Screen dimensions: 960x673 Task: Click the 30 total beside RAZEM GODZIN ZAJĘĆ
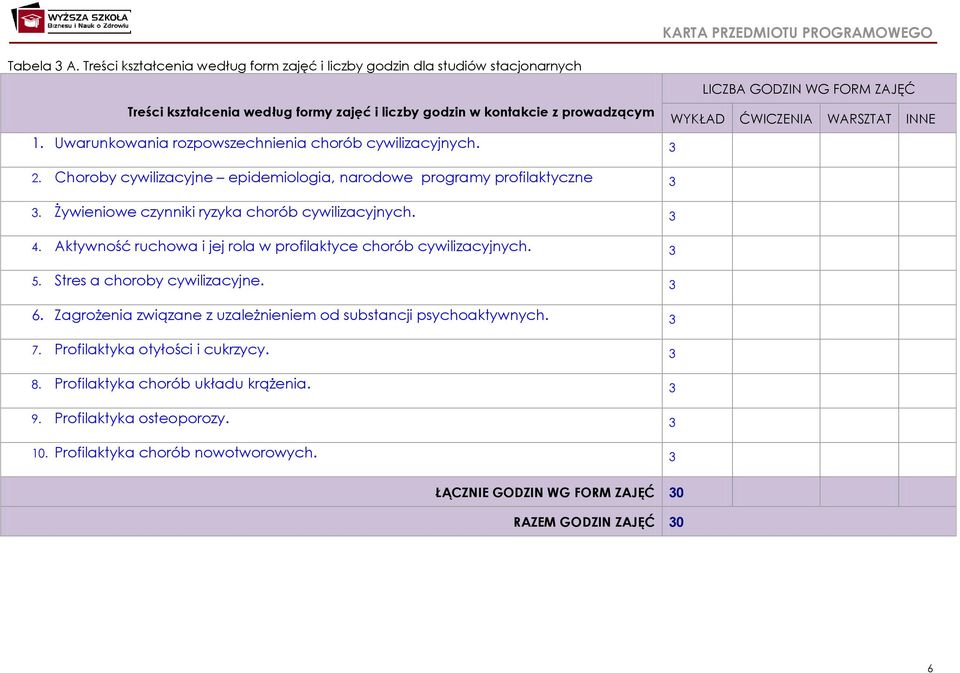(676, 522)
